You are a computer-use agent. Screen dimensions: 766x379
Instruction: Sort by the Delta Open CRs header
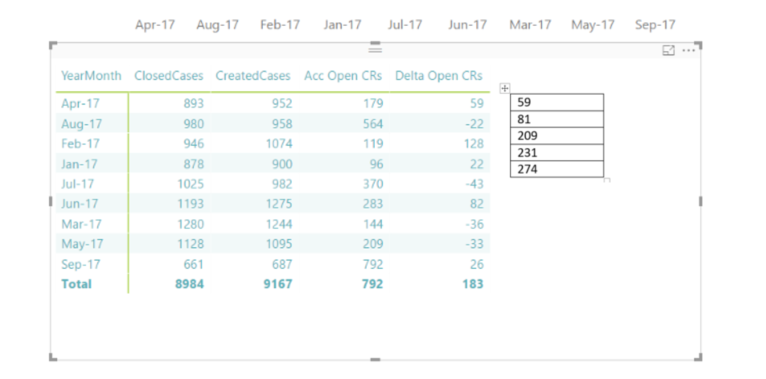coord(439,76)
